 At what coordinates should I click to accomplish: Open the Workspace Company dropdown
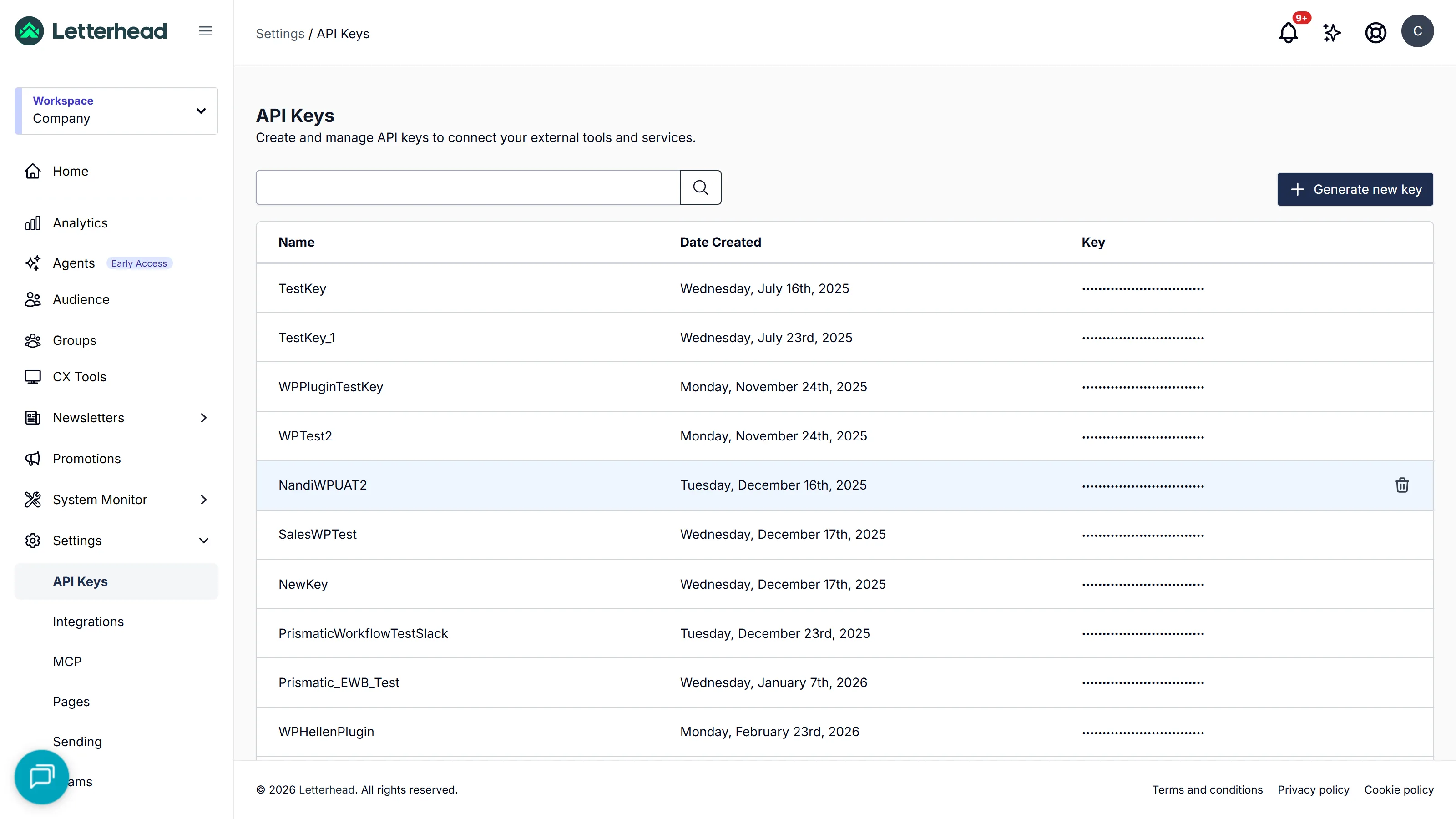(x=116, y=111)
